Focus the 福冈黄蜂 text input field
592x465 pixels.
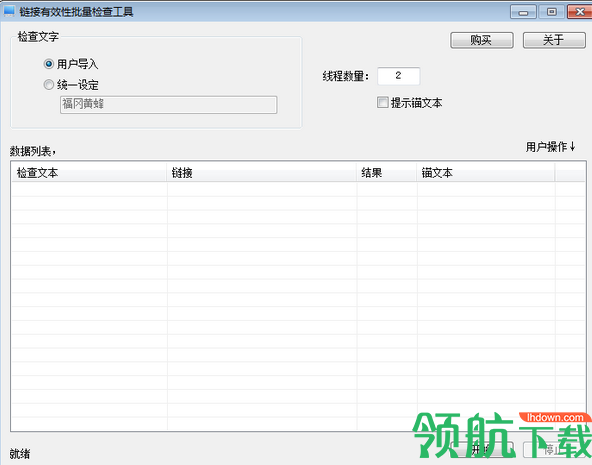click(x=168, y=105)
